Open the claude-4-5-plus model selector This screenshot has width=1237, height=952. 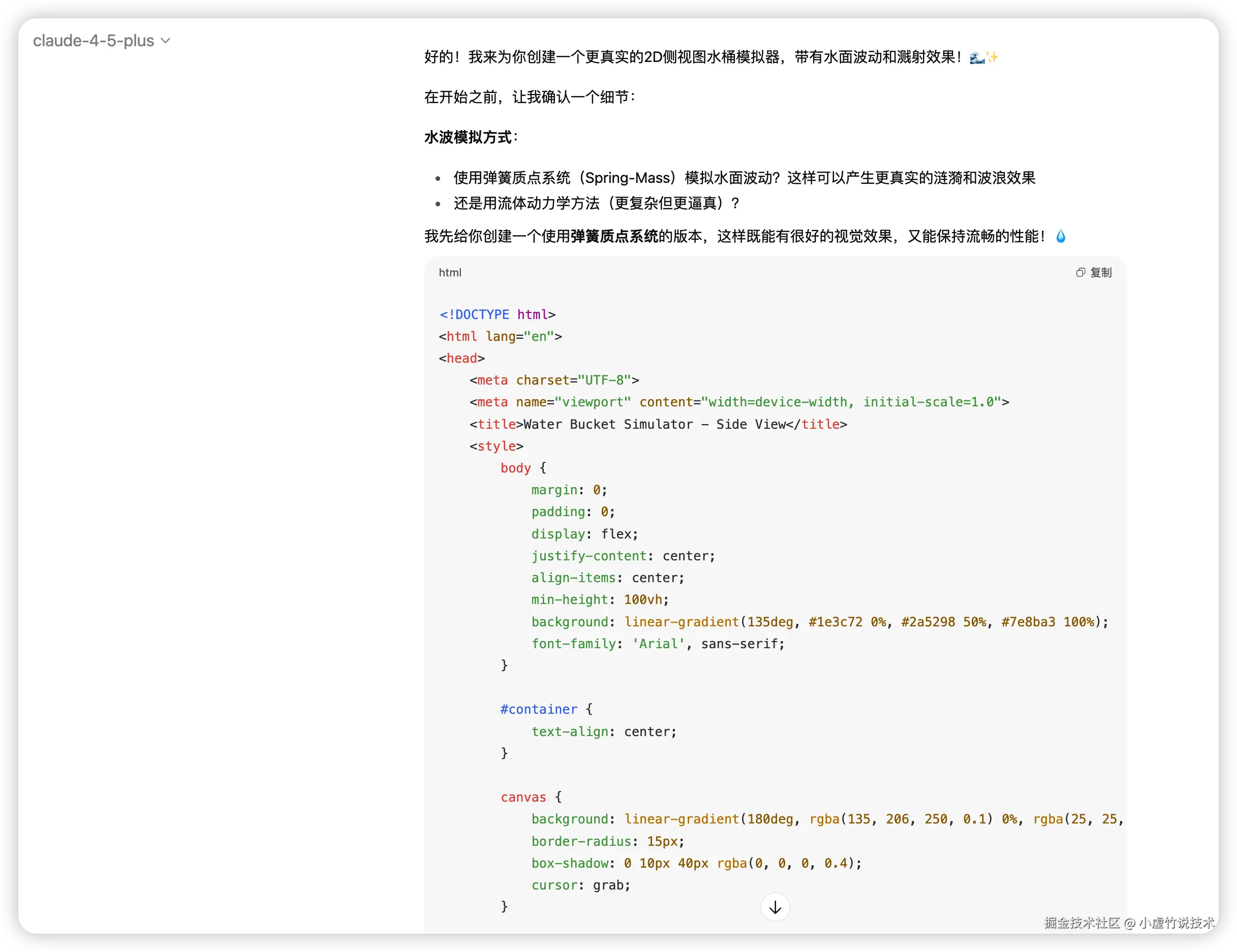(94, 41)
